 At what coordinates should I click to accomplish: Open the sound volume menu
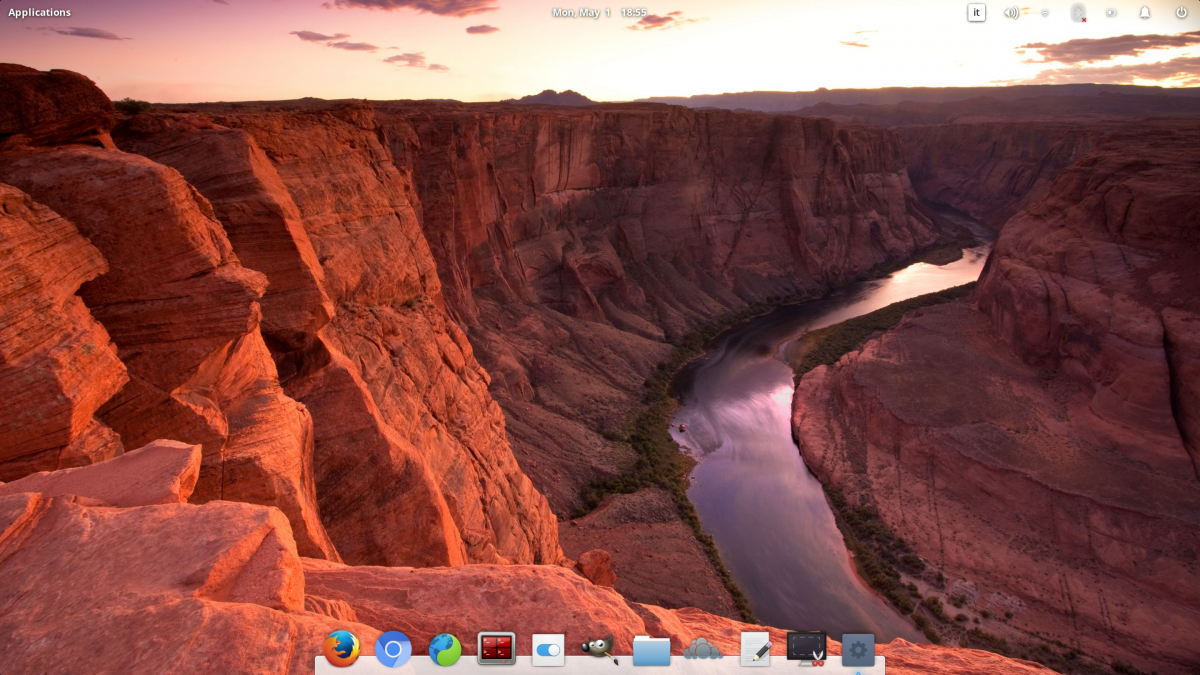(1010, 13)
